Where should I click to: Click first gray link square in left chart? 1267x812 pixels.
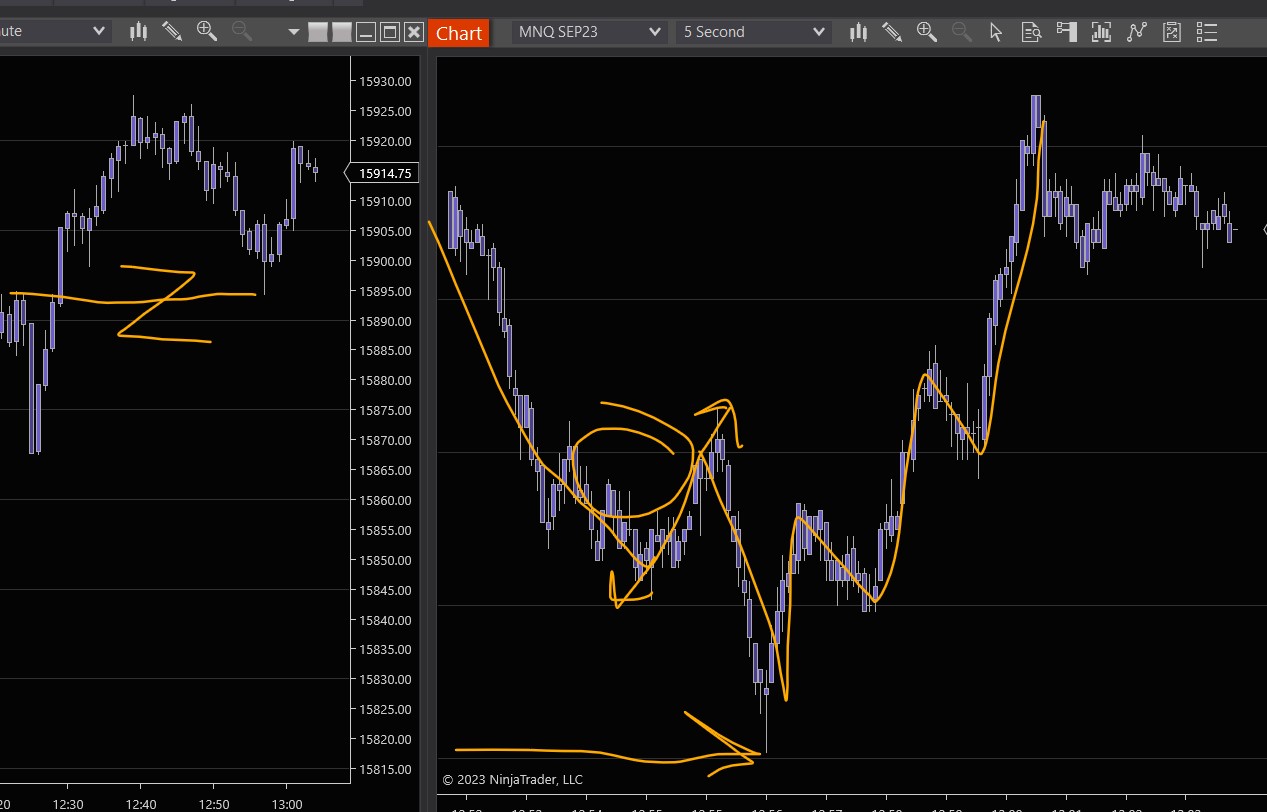tap(318, 32)
